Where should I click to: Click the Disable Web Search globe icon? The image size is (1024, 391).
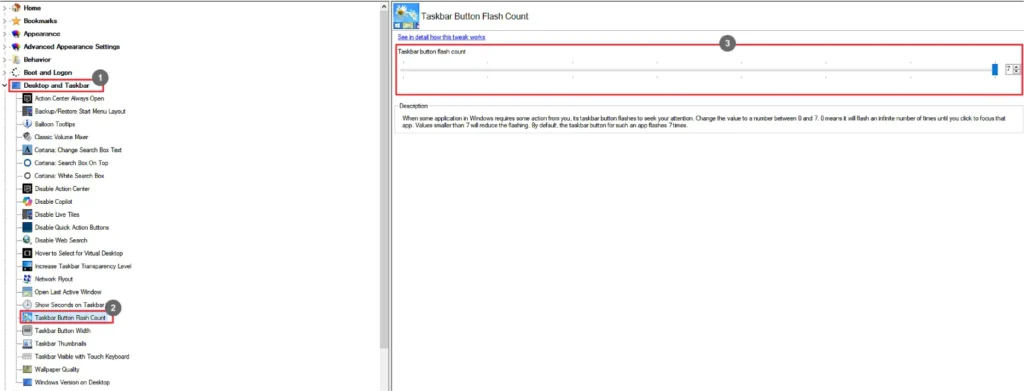click(27, 240)
